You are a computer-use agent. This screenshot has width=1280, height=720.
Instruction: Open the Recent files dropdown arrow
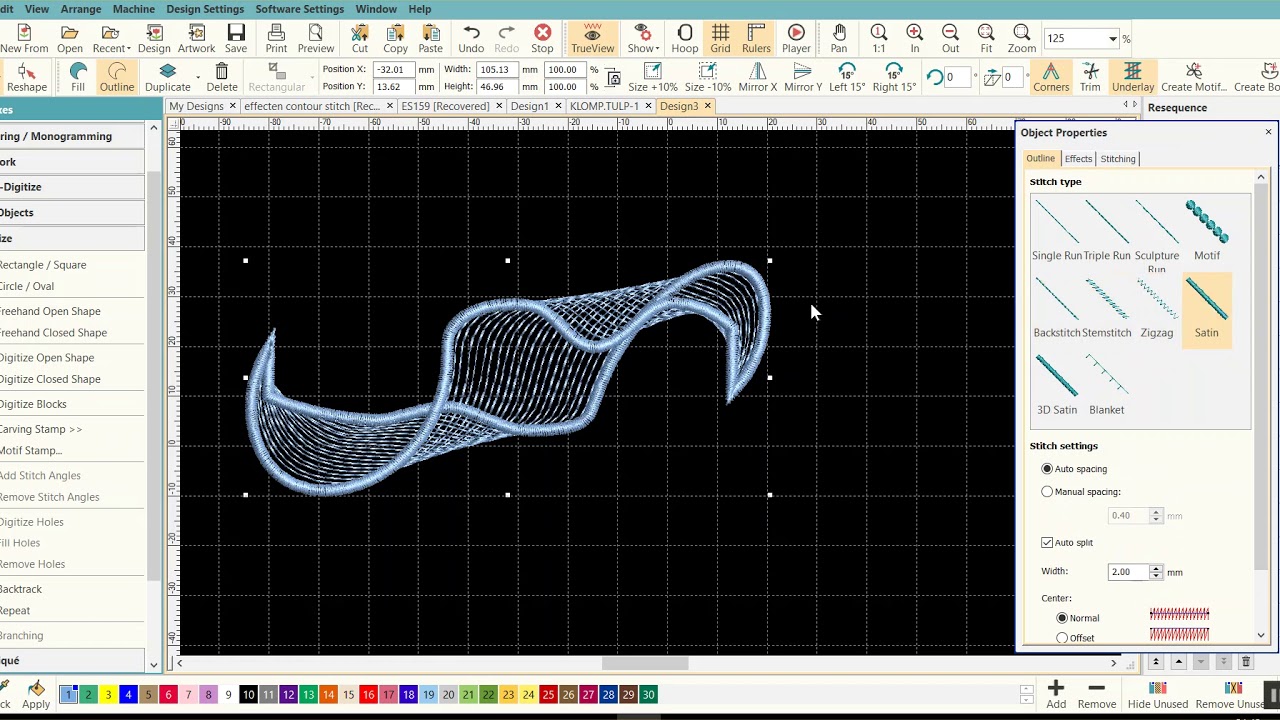pos(128,48)
